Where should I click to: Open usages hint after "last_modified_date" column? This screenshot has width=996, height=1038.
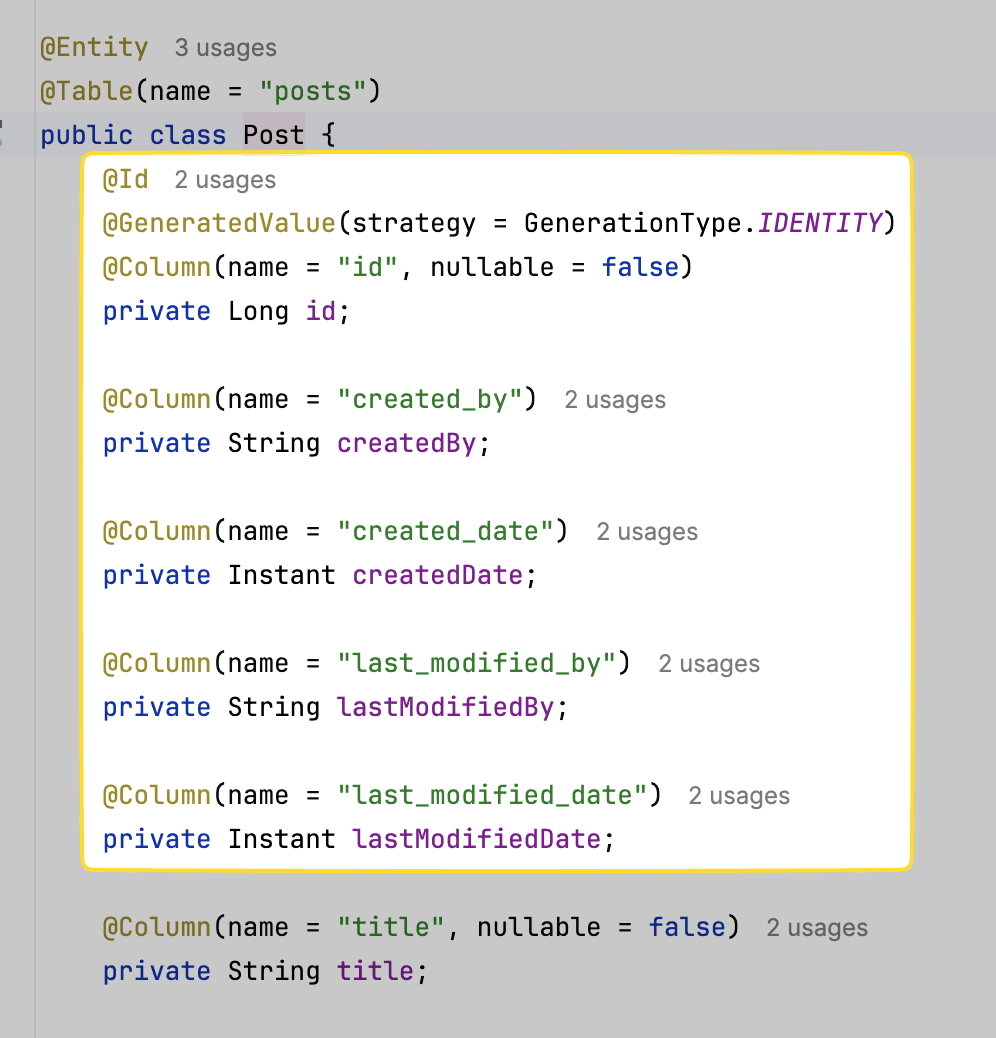(739, 795)
